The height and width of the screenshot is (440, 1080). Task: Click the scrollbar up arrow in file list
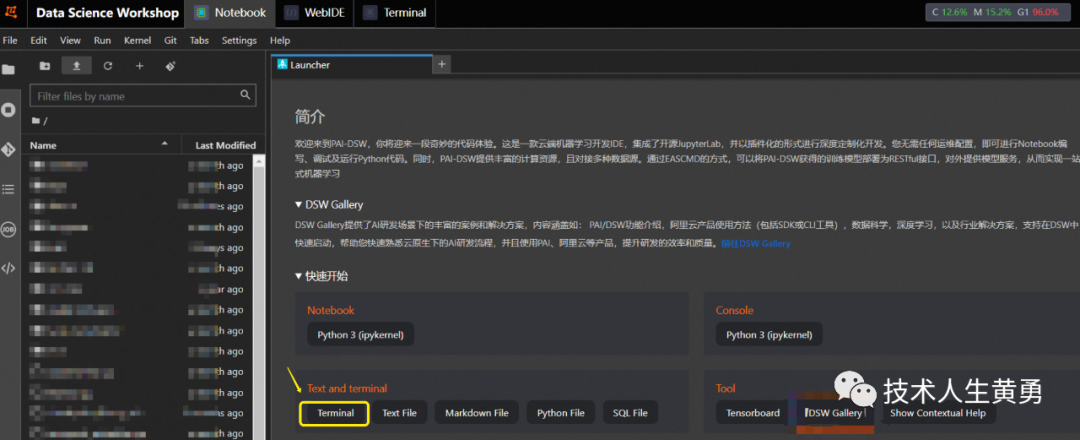259,163
